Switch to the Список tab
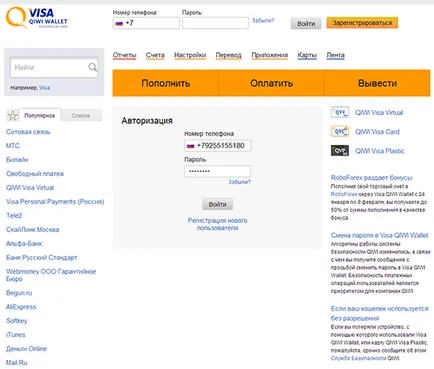The image size is (434, 369). 81,115
